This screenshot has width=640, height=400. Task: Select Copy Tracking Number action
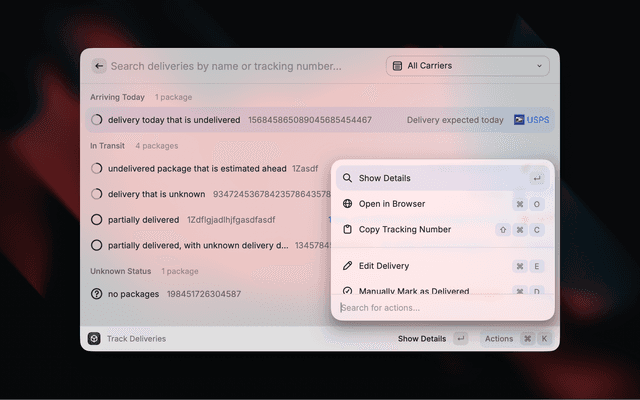click(404, 230)
